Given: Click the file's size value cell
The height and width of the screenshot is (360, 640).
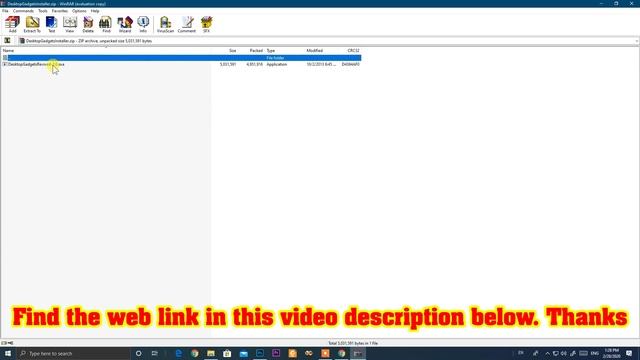Looking at the screenshot, I should coord(228,64).
